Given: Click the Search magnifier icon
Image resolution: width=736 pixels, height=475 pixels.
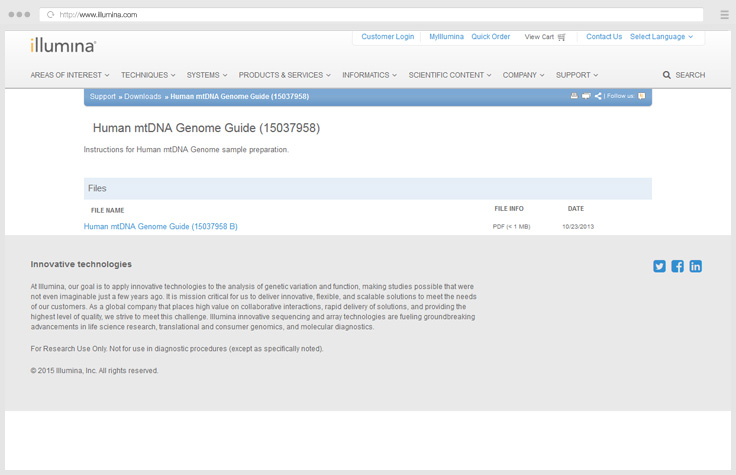Looking at the screenshot, I should click(x=667, y=75).
